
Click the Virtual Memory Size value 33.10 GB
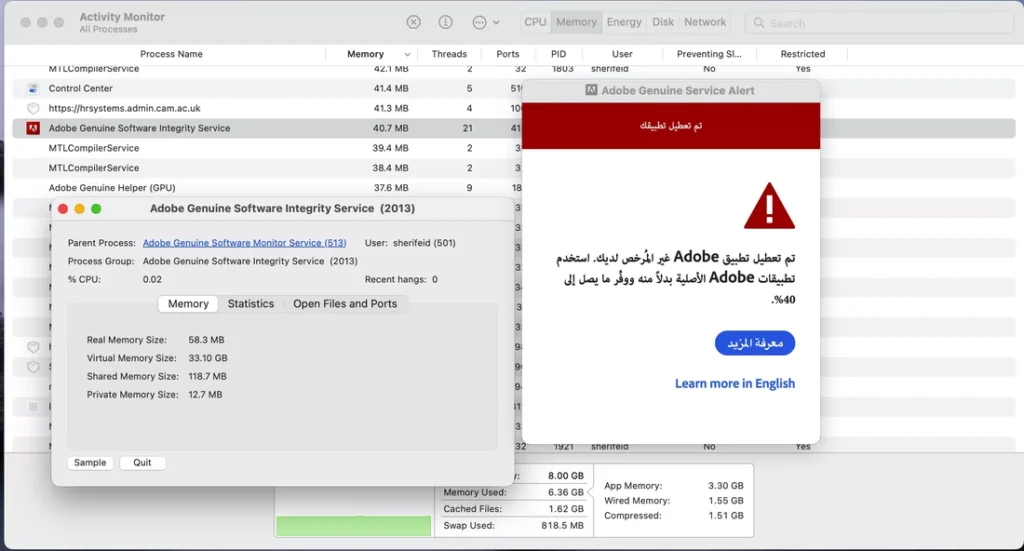(208, 358)
